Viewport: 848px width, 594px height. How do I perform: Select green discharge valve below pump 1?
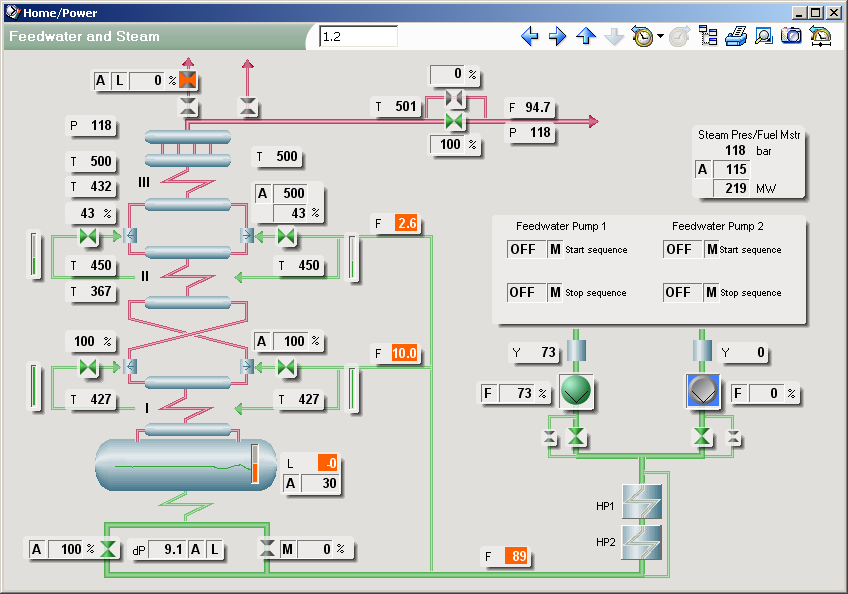coord(576,437)
